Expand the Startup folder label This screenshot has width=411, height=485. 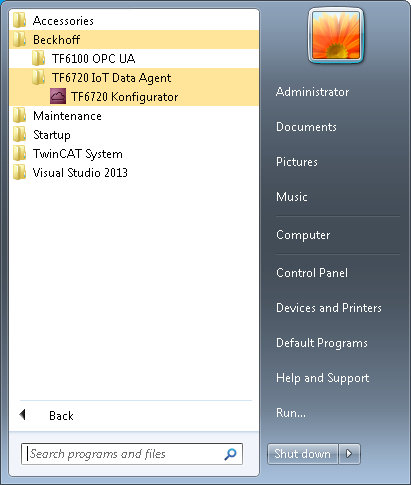[x=52, y=135]
